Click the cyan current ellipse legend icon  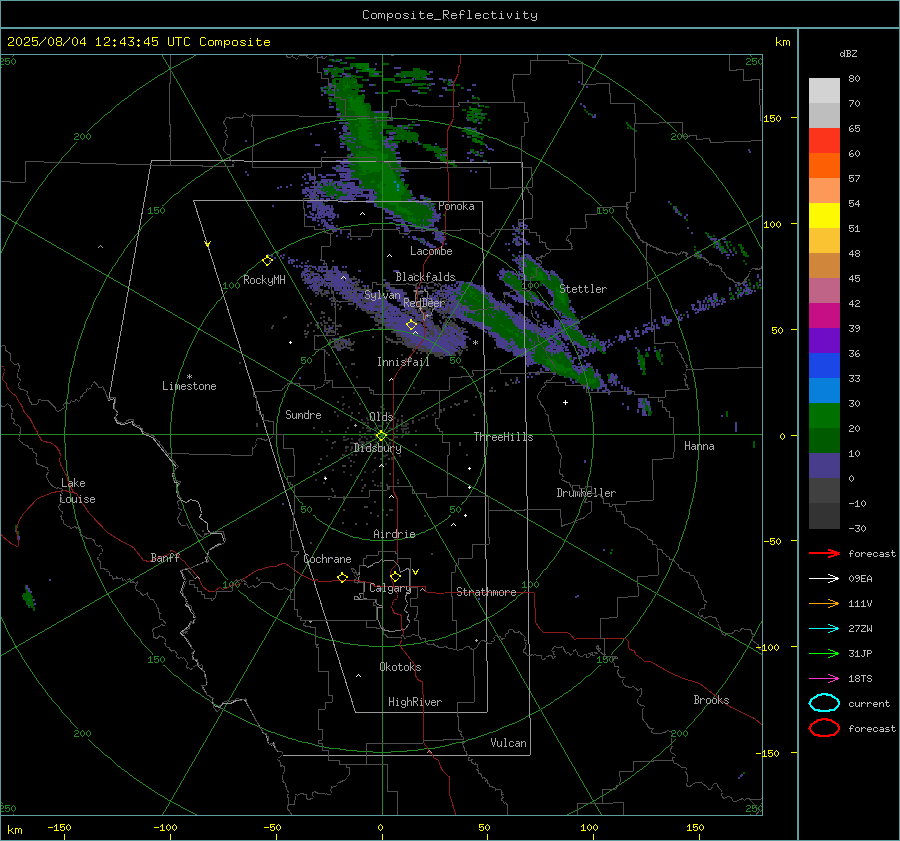click(x=824, y=703)
